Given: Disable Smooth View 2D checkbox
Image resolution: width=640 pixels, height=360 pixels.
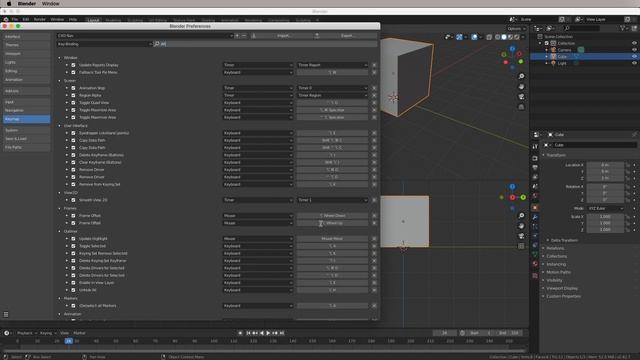Looking at the screenshot, I should 73,200.
